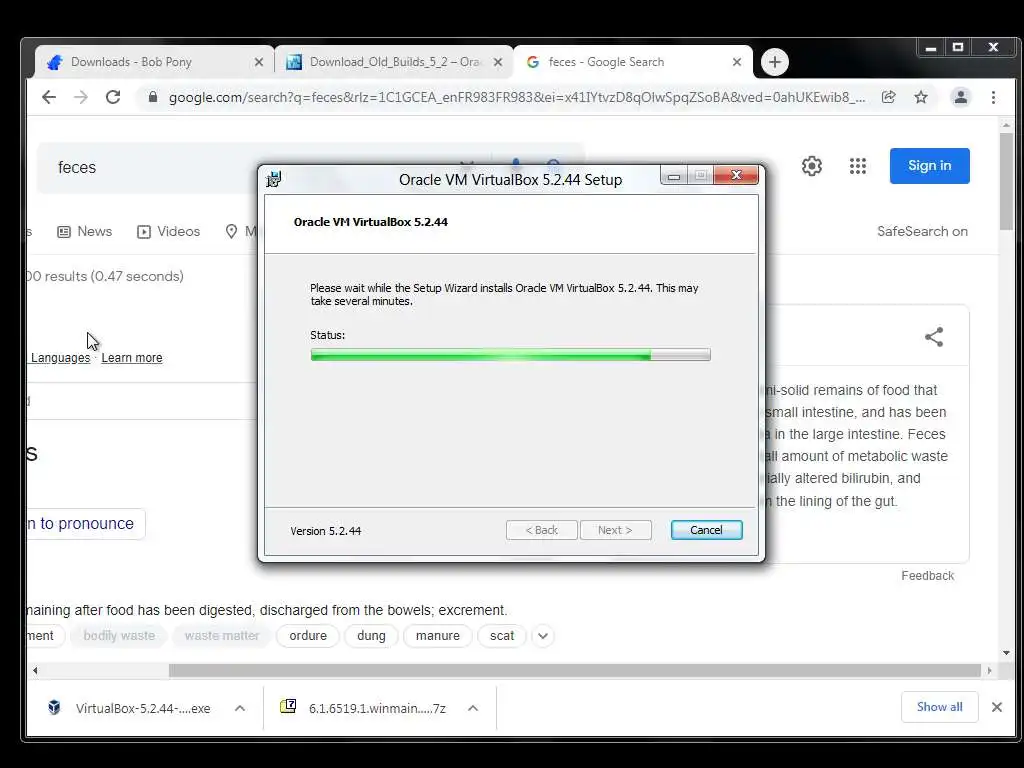Close the Chrome downloads bar
The width and height of the screenshot is (1024, 768).
click(997, 707)
